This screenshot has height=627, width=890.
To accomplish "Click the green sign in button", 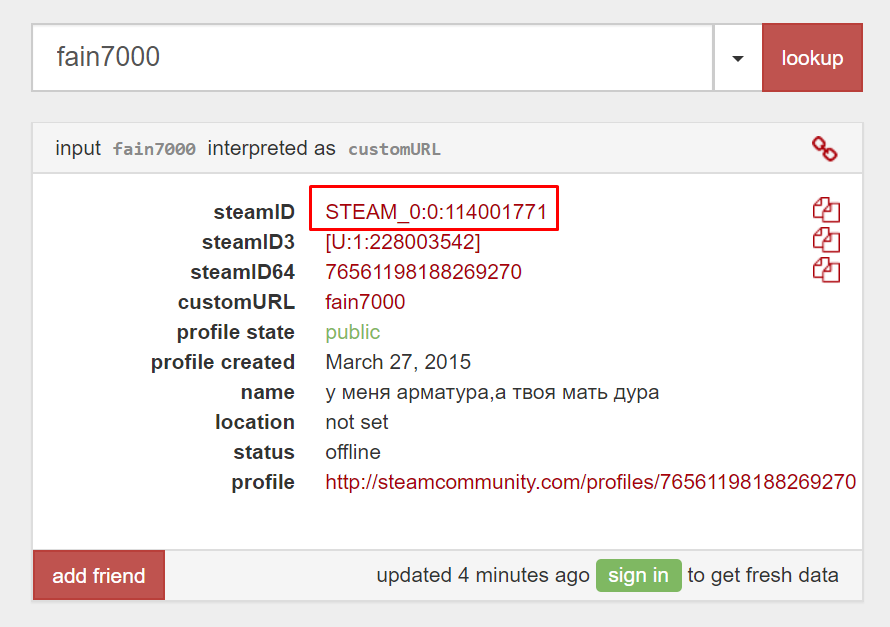I will point(639,575).
